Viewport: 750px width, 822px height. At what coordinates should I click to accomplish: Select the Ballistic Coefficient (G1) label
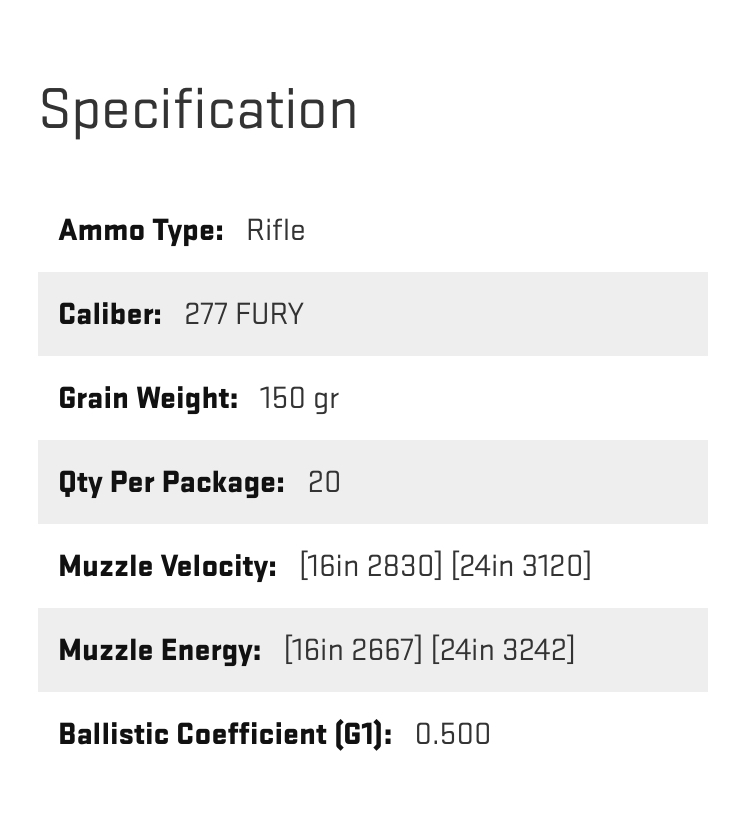225,734
